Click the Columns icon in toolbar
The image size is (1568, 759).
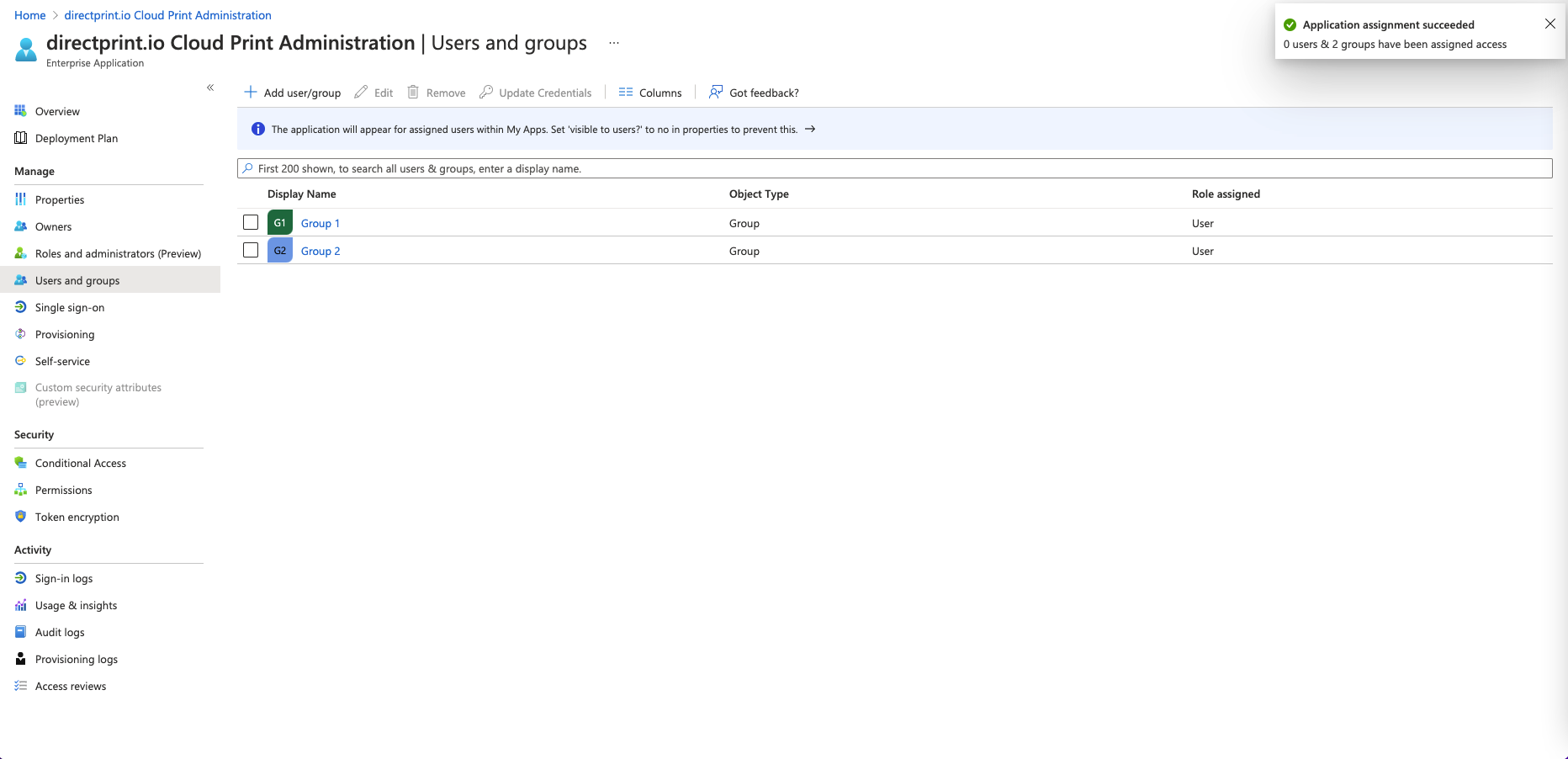pyautogui.click(x=626, y=93)
